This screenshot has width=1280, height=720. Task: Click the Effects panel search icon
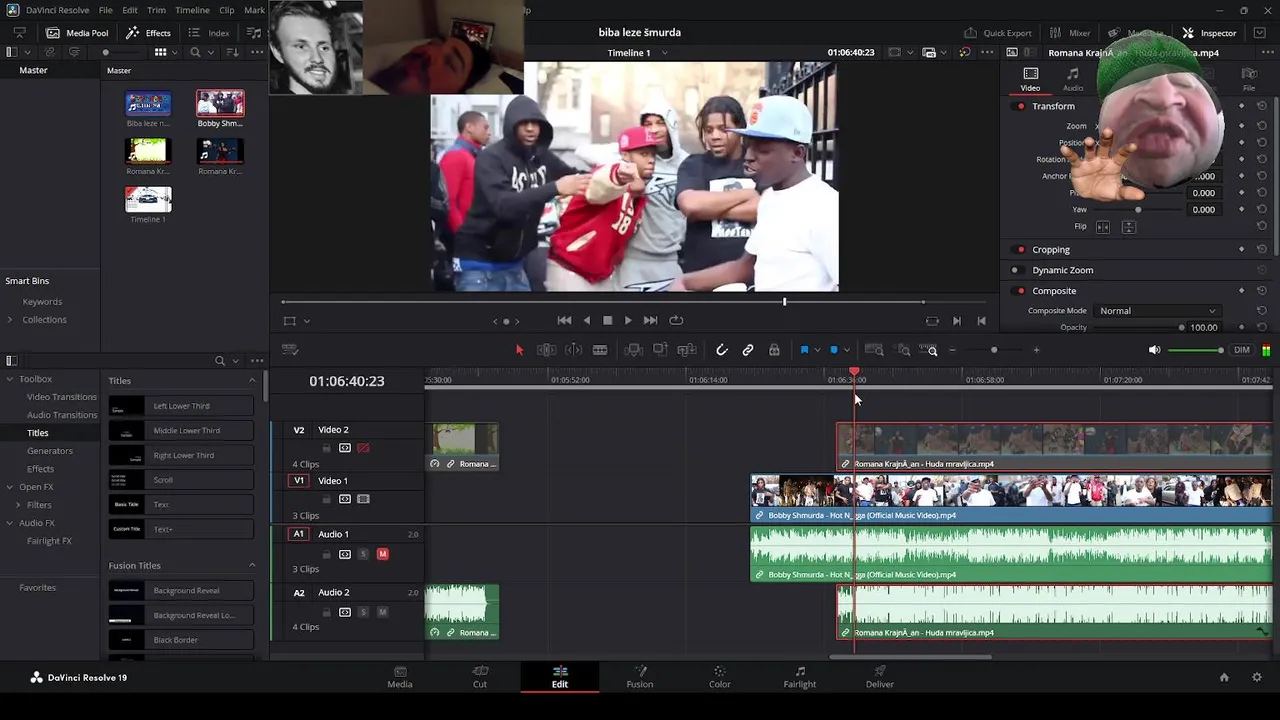220,361
